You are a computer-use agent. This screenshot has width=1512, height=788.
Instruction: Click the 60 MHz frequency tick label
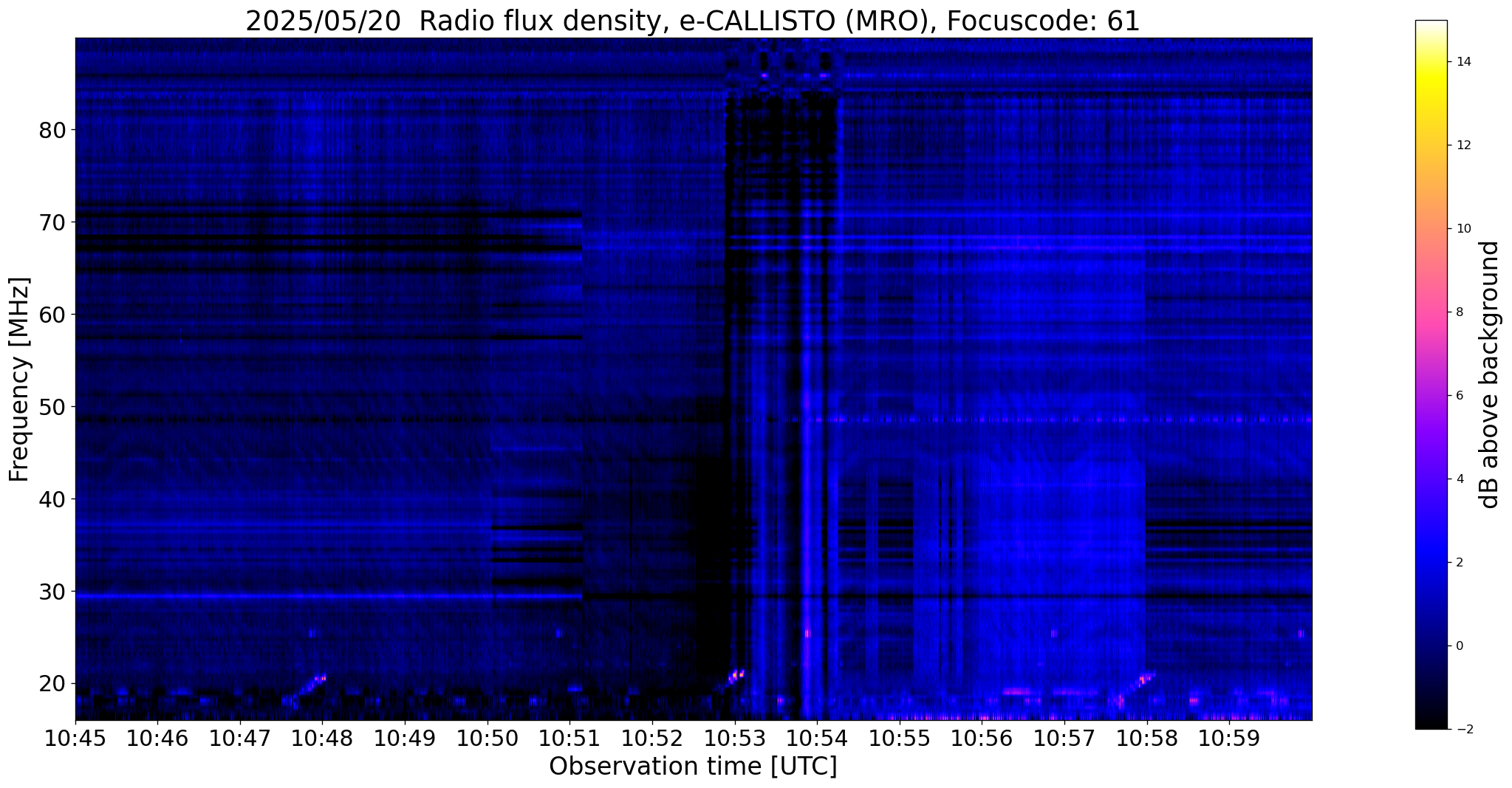(x=52, y=315)
